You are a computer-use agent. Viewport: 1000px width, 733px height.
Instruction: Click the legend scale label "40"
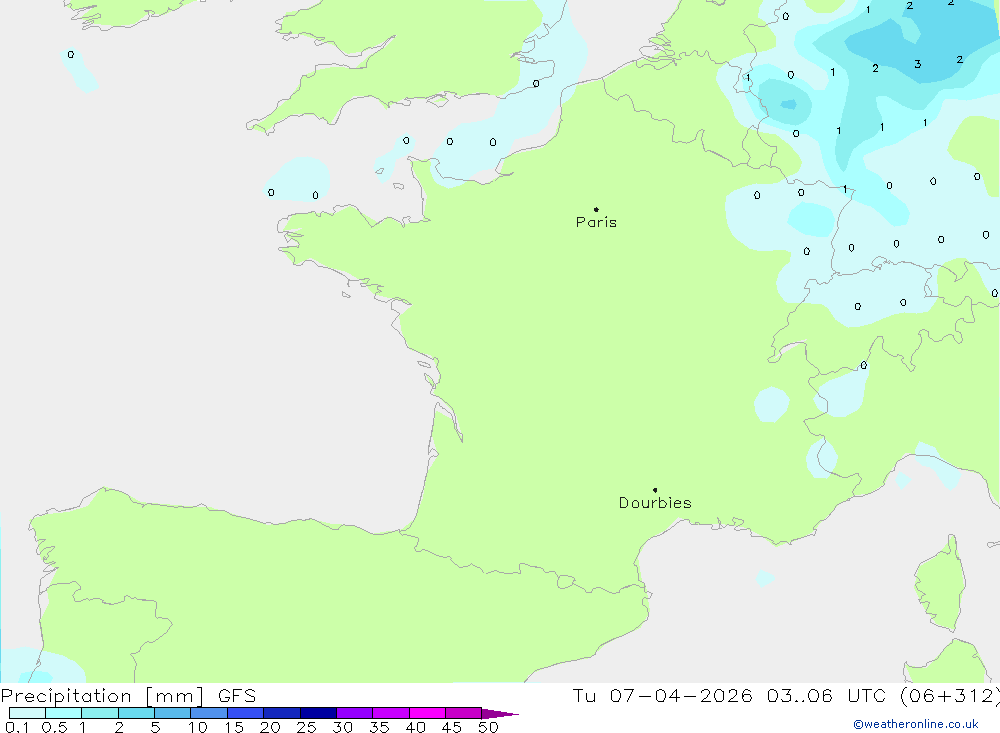pos(415,727)
